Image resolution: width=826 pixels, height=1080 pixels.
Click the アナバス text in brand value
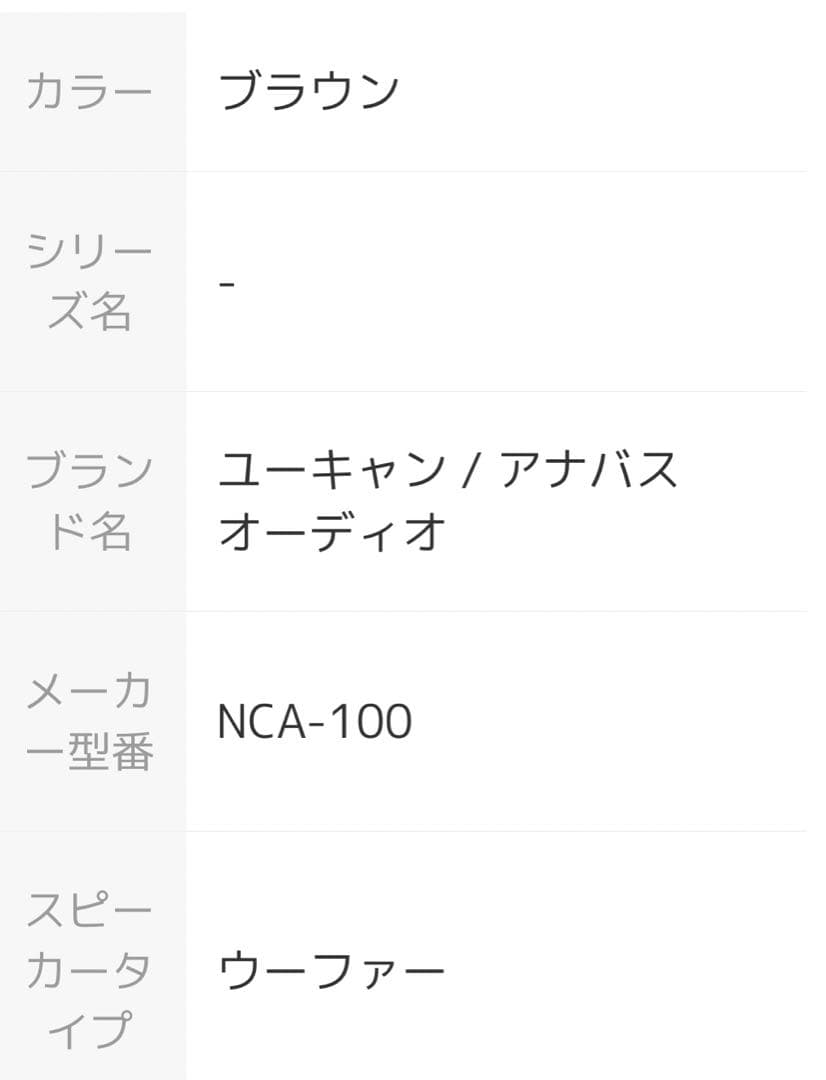point(589,470)
